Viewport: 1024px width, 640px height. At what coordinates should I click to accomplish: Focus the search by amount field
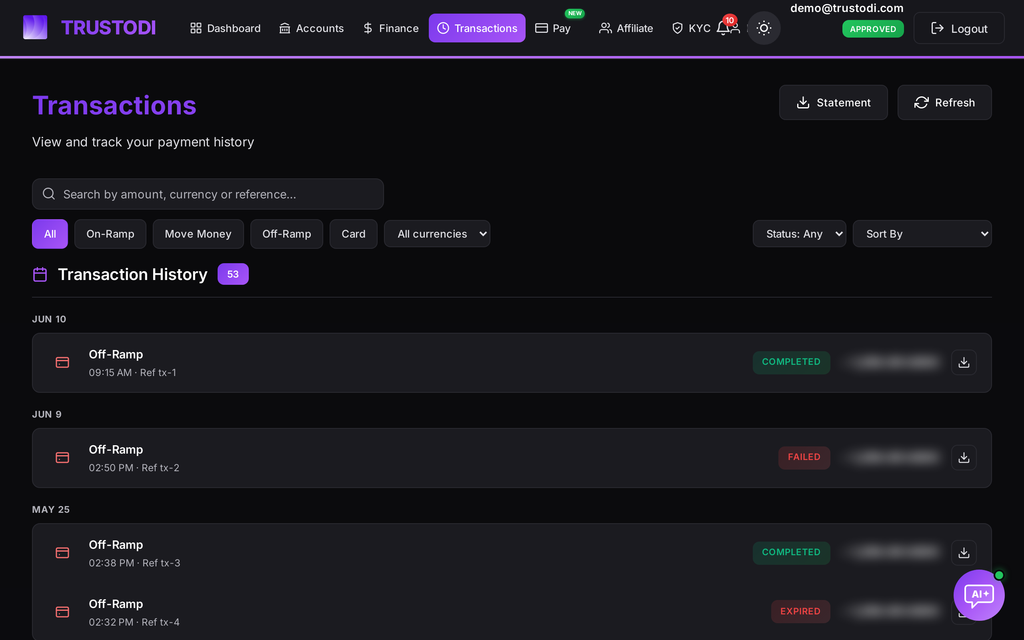click(208, 194)
